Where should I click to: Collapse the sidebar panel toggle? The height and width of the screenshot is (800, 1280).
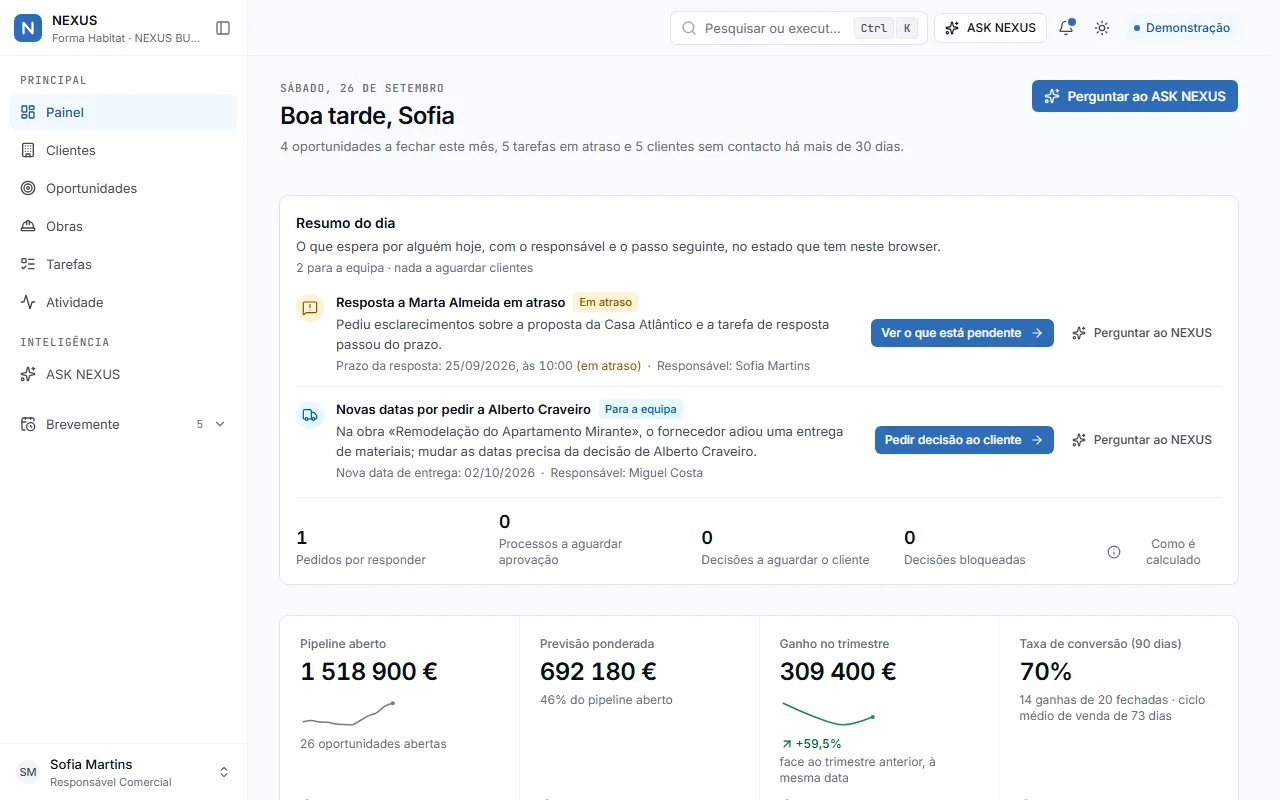pos(223,28)
